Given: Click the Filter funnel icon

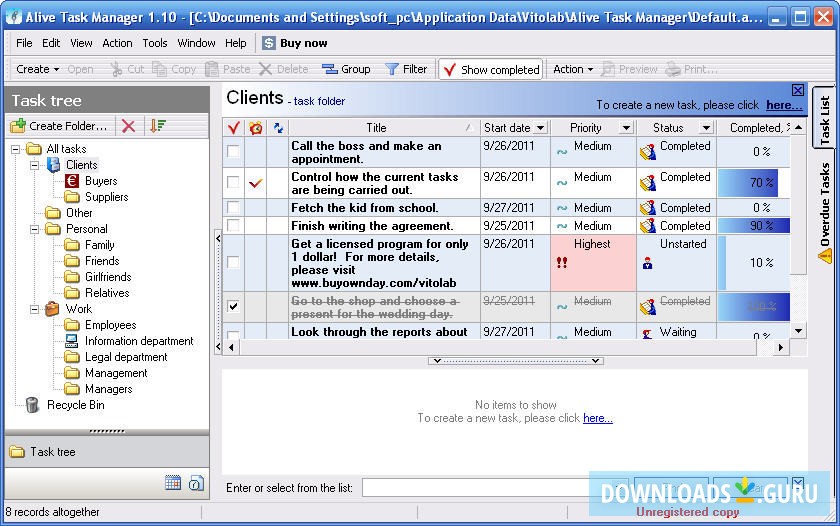Looking at the screenshot, I should (392, 69).
